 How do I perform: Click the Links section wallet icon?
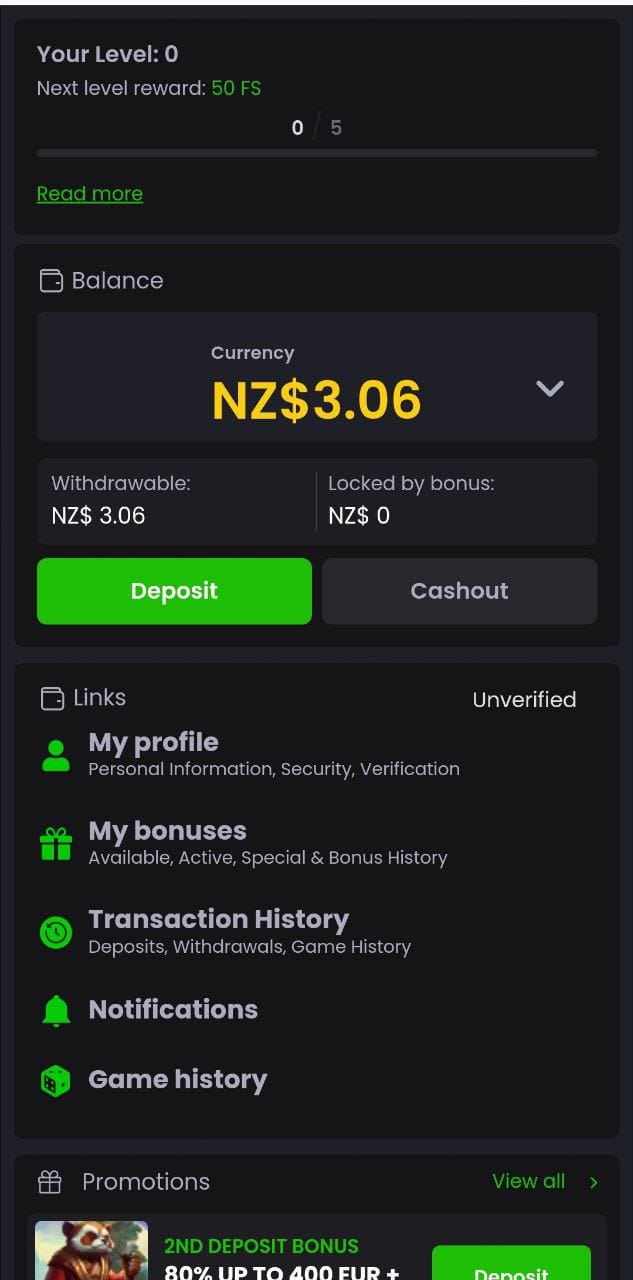click(x=52, y=698)
